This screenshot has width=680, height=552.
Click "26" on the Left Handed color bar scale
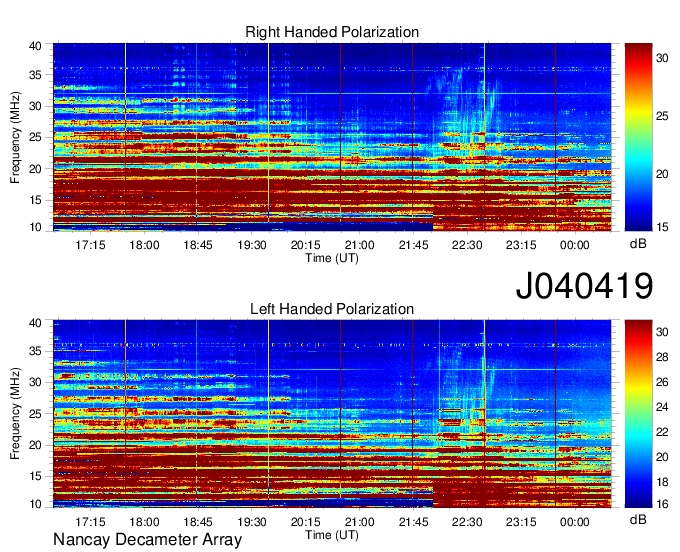[x=662, y=382]
